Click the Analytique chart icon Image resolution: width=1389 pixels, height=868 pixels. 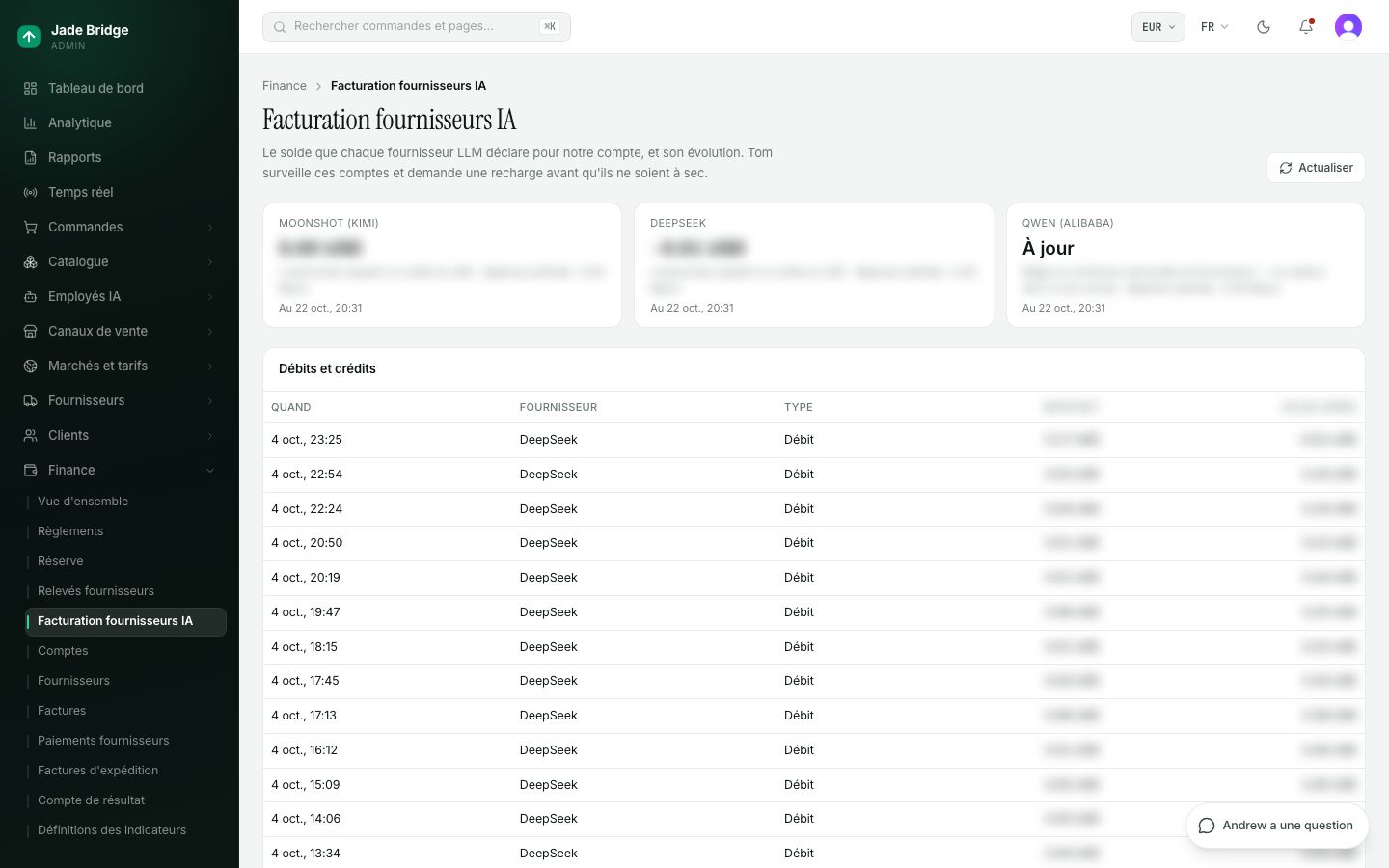(x=30, y=122)
